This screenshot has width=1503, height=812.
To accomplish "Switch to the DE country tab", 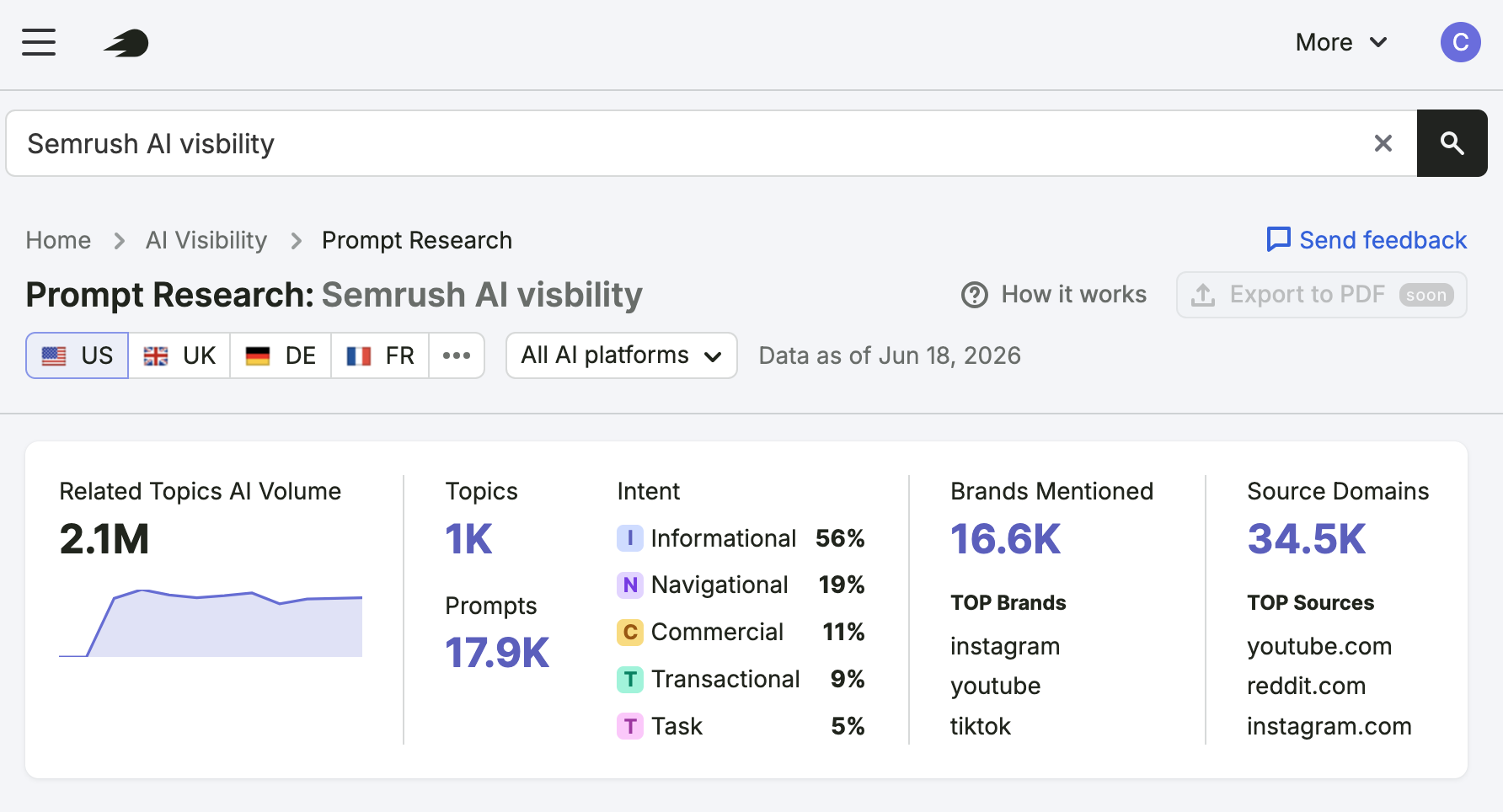I will [281, 355].
